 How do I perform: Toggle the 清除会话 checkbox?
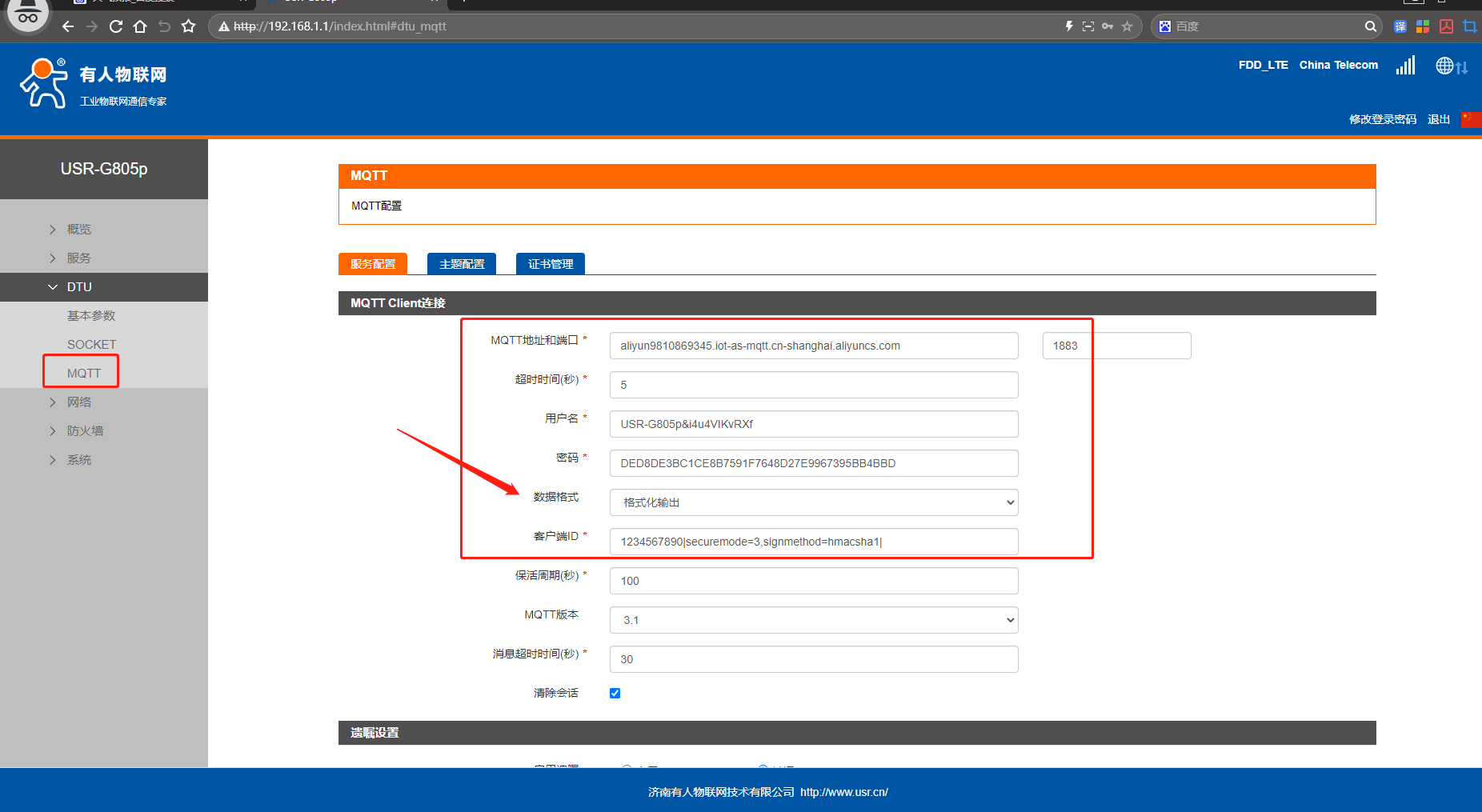(615, 693)
